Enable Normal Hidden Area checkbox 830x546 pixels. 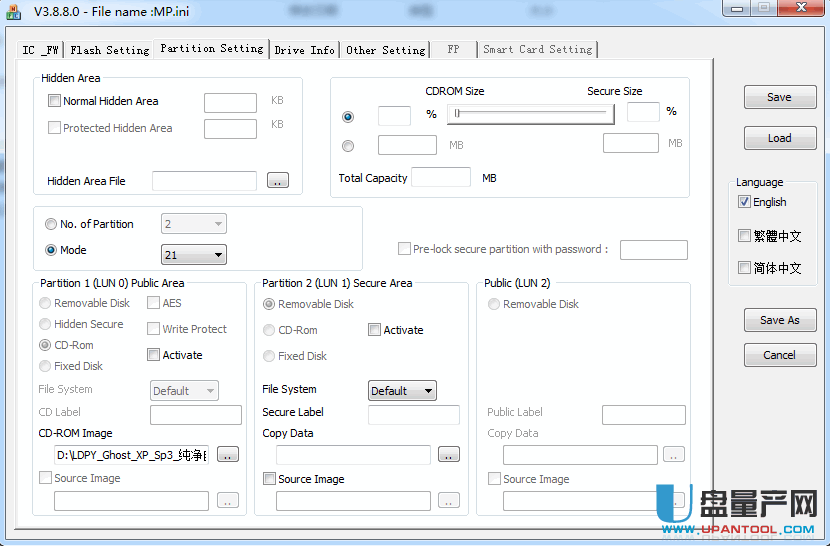(x=55, y=101)
